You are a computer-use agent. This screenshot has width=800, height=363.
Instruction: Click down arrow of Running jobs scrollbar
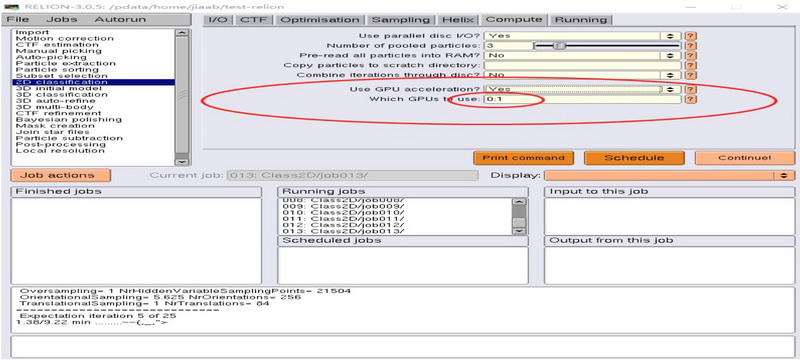pyautogui.click(x=519, y=231)
